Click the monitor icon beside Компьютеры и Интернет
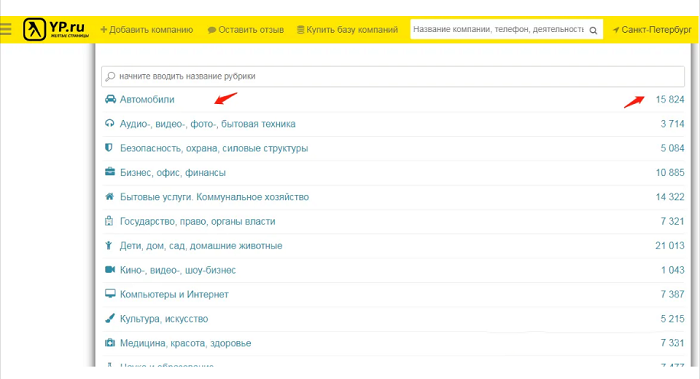 pyautogui.click(x=110, y=294)
